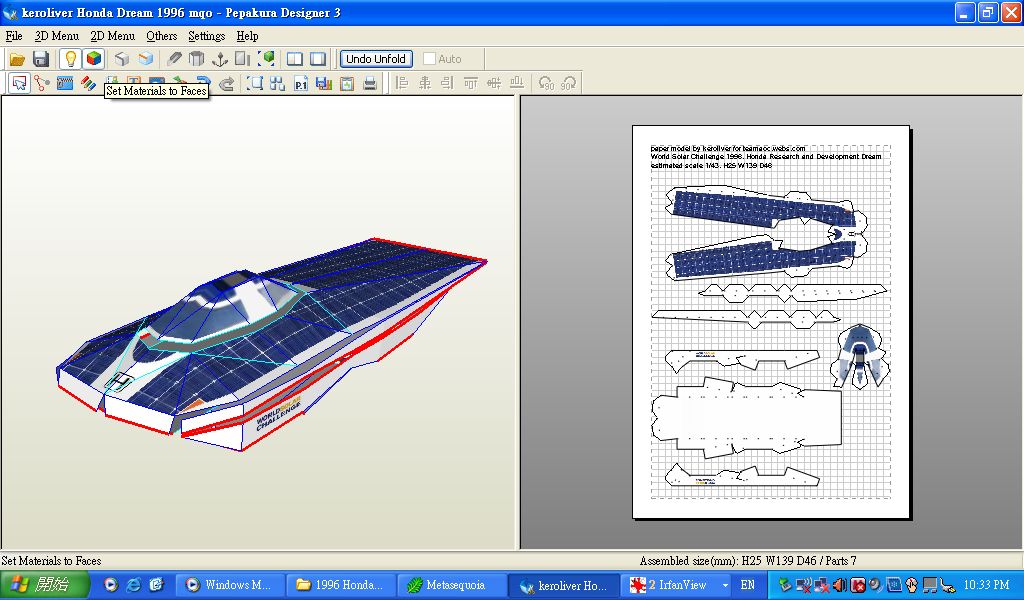
Task: Click the floppy disk with colors export icon
Action: click(x=323, y=83)
